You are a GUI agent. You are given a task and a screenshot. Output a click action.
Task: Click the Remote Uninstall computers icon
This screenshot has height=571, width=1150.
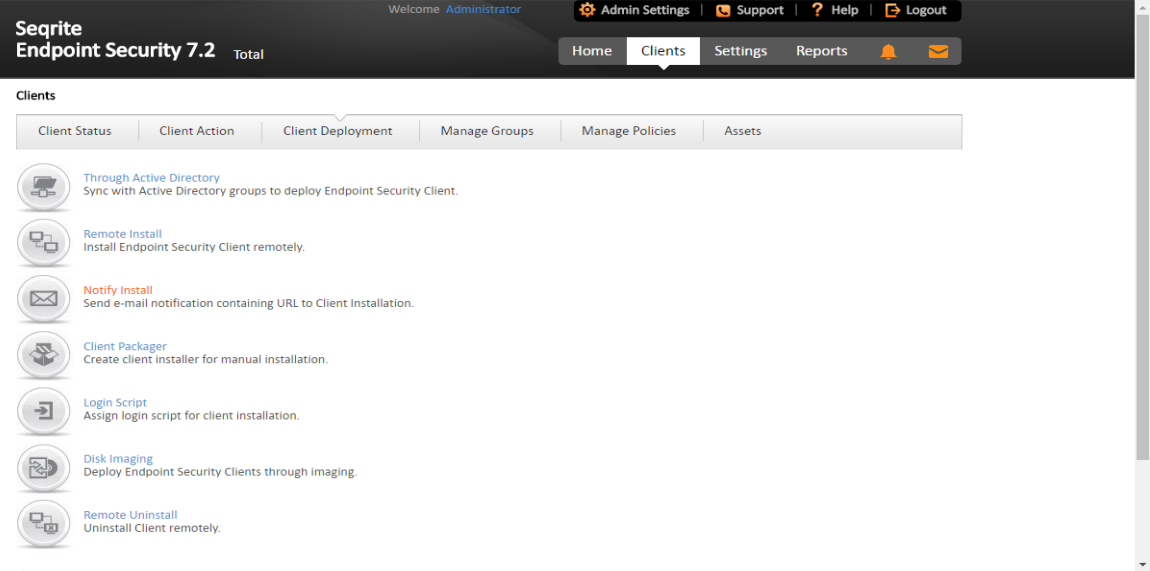pyautogui.click(x=44, y=523)
